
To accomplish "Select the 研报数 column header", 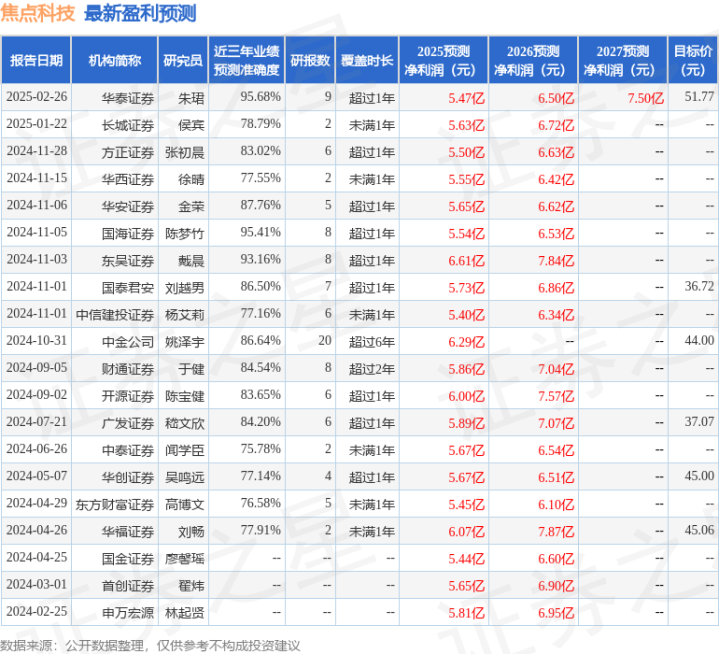I will tap(310, 60).
